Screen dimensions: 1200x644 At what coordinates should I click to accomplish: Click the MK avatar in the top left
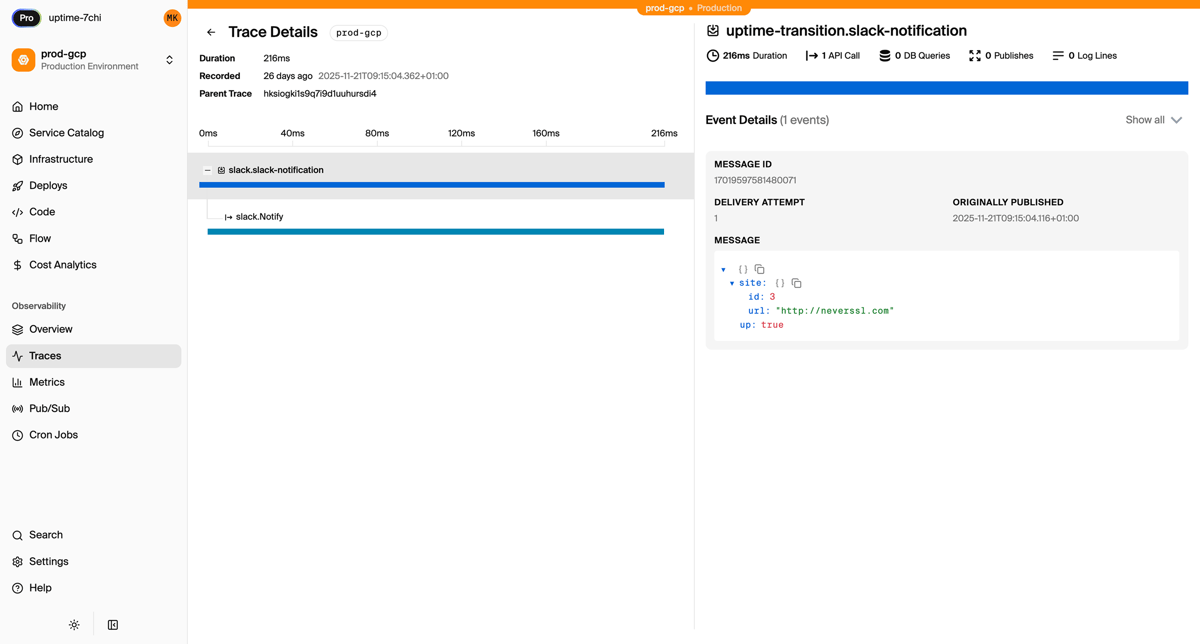click(x=172, y=17)
